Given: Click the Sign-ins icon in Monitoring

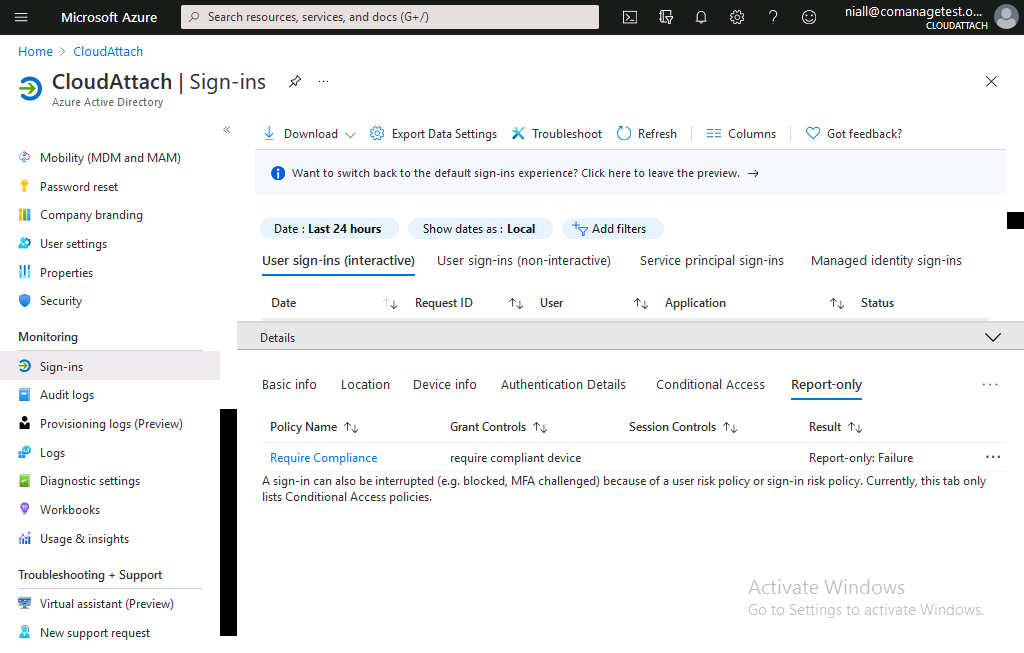Looking at the screenshot, I should tap(25, 366).
